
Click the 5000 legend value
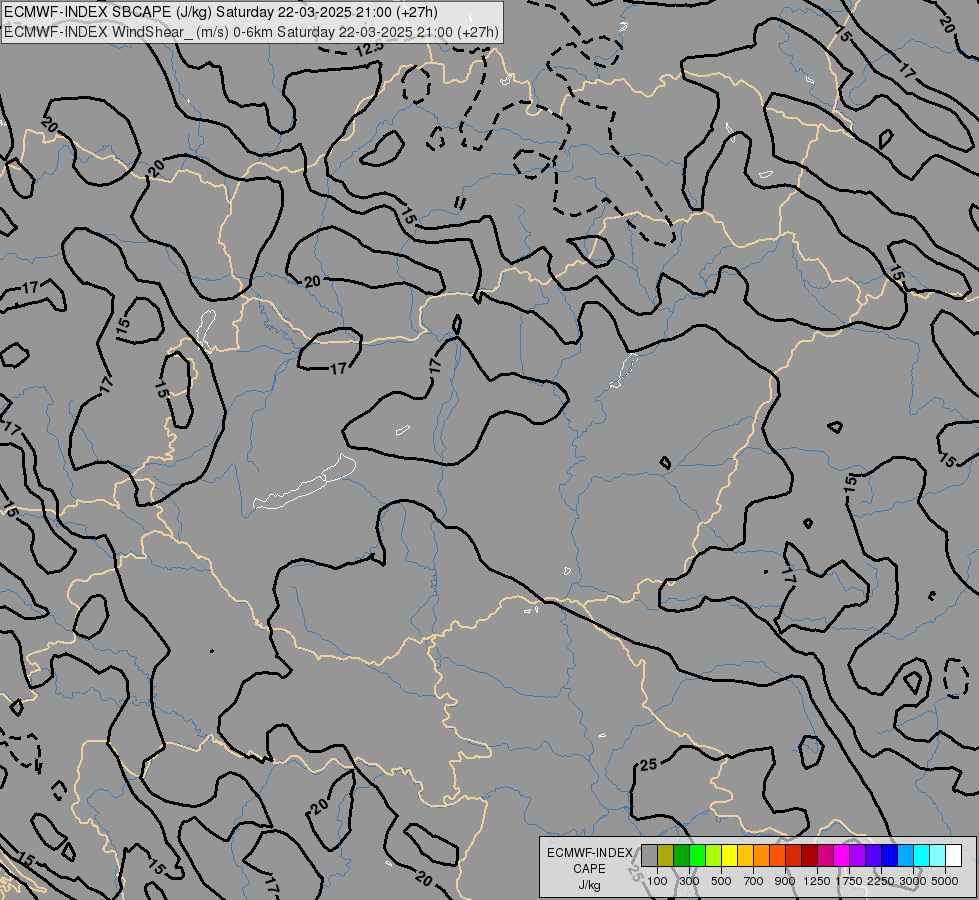(x=945, y=881)
